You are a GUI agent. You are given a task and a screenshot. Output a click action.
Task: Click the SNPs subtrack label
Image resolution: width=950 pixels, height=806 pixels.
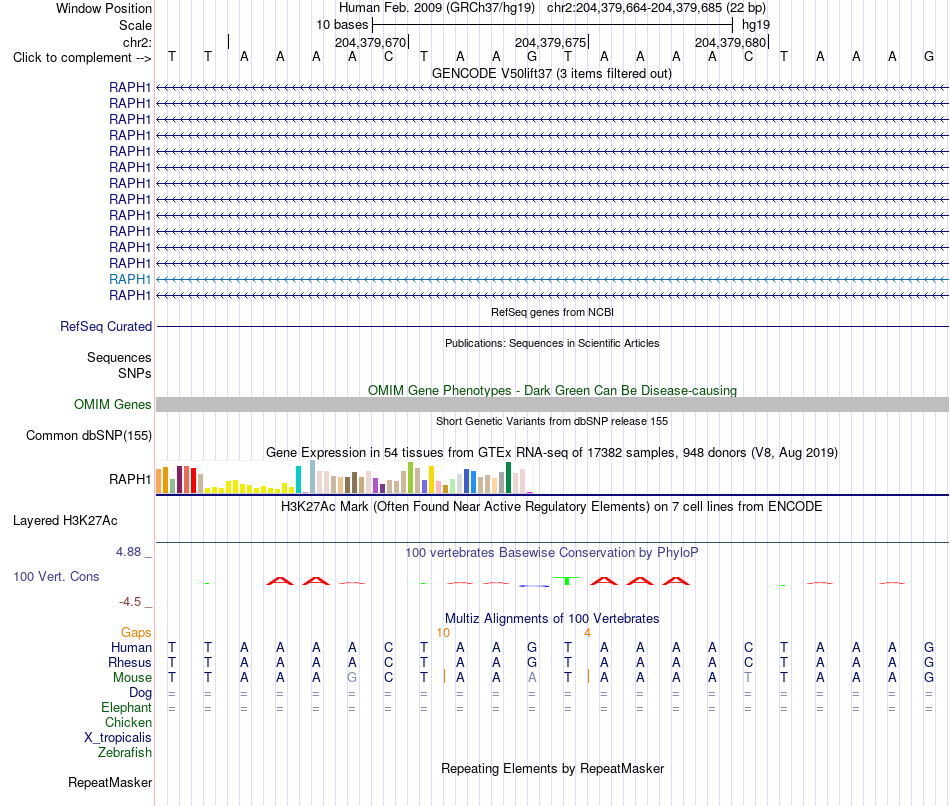coord(135,373)
